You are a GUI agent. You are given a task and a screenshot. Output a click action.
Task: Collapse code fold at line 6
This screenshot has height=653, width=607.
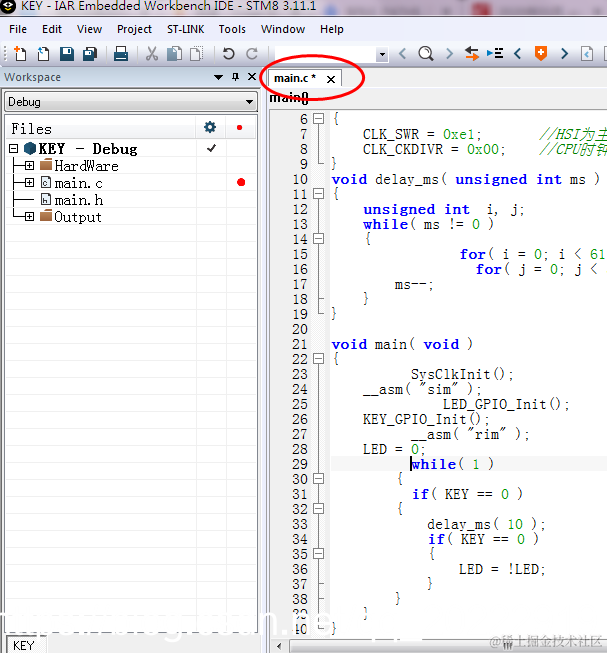318,119
